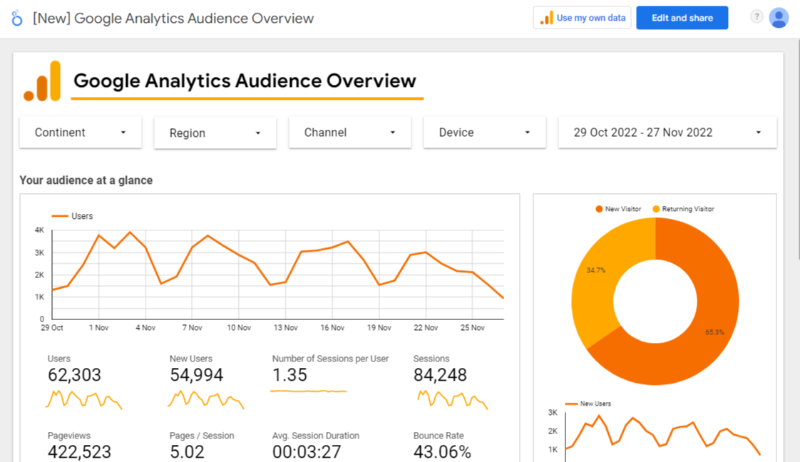Click the Pages / Session value 5.02

coord(187,452)
